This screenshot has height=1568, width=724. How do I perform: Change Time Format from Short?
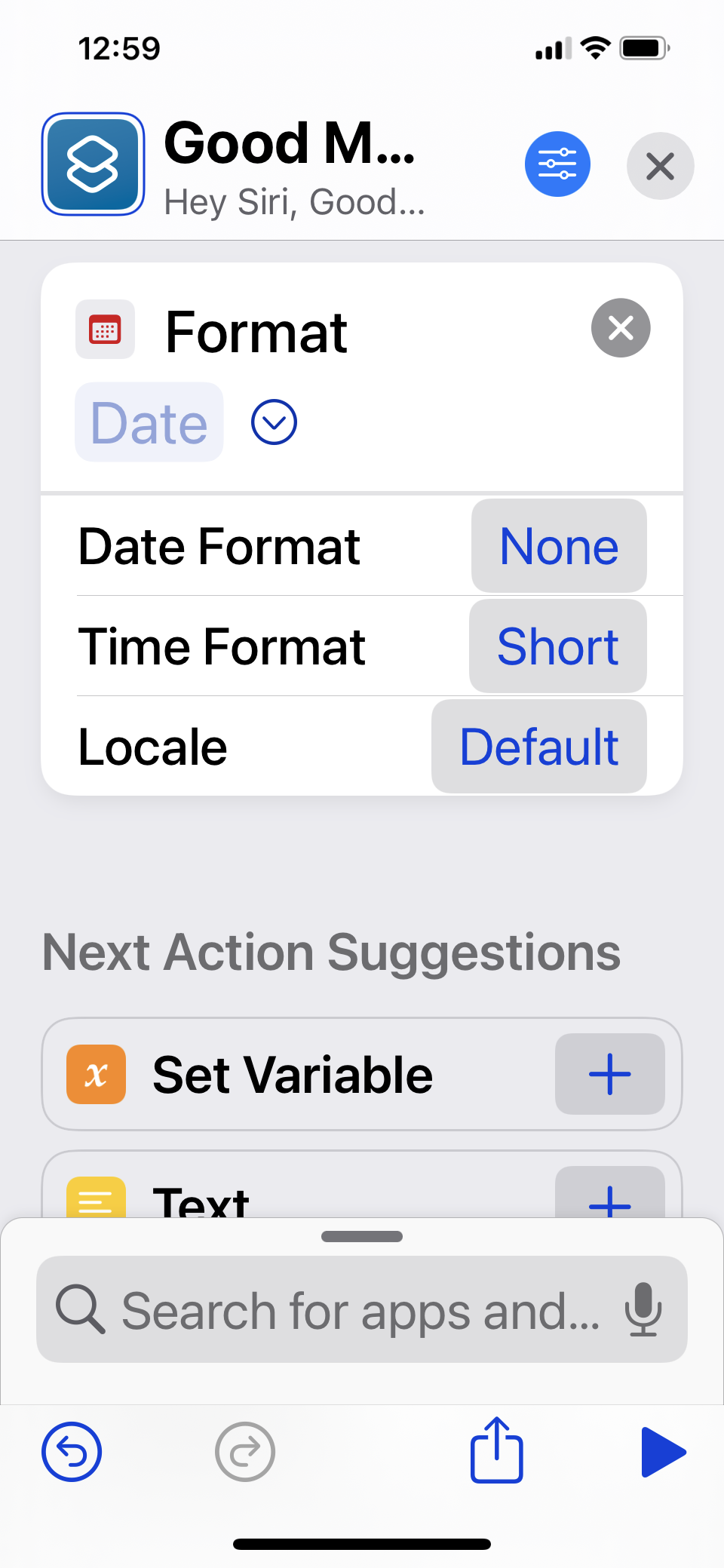coord(557,646)
